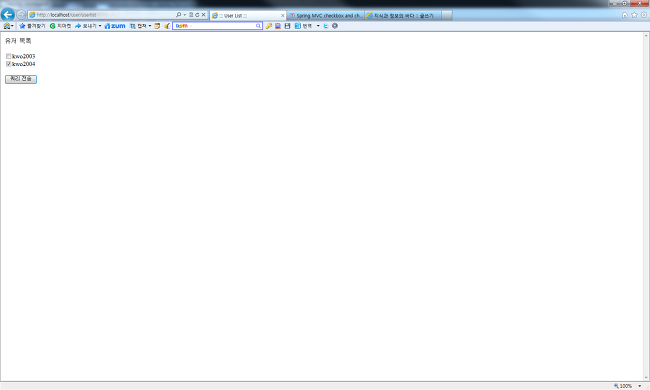Expand the 보내기 dropdown arrow
Viewport: 650px width, 390px height.
point(100,26)
